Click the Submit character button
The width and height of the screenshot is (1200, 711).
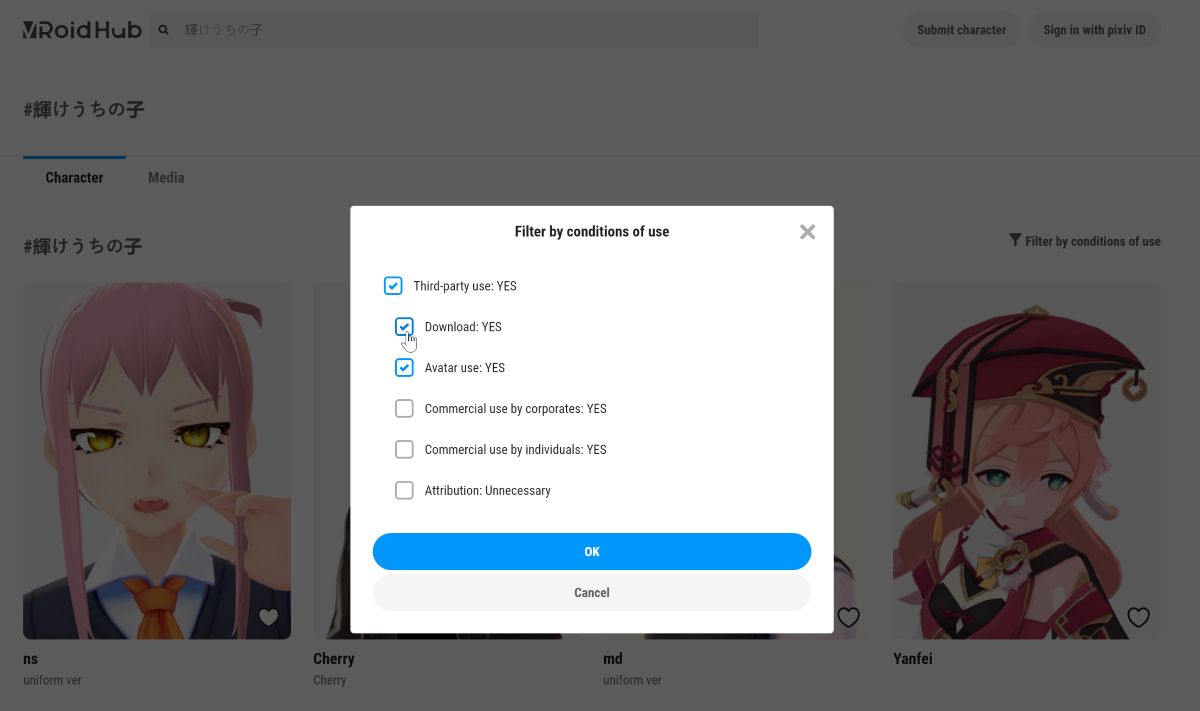point(961,30)
